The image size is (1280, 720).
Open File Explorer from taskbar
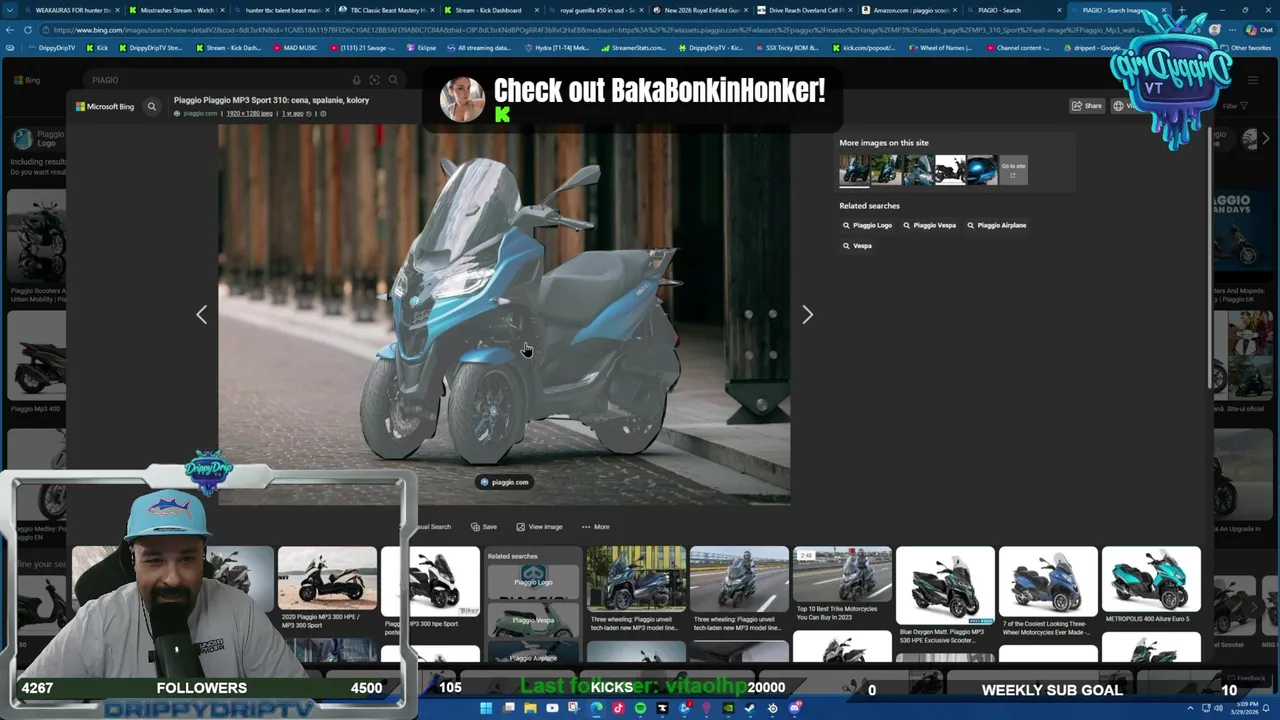coord(530,708)
